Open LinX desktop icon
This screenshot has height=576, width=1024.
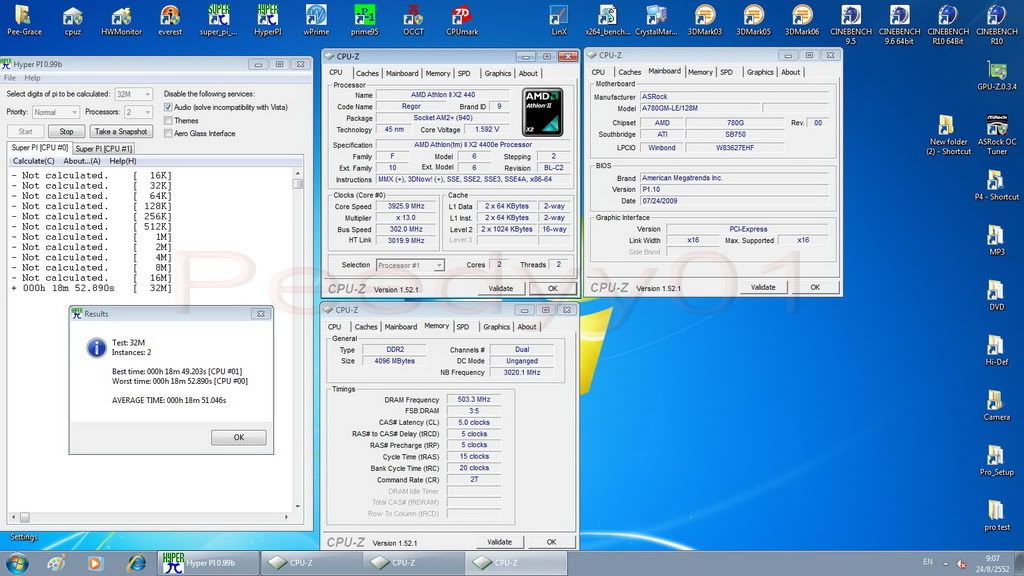pyautogui.click(x=559, y=20)
